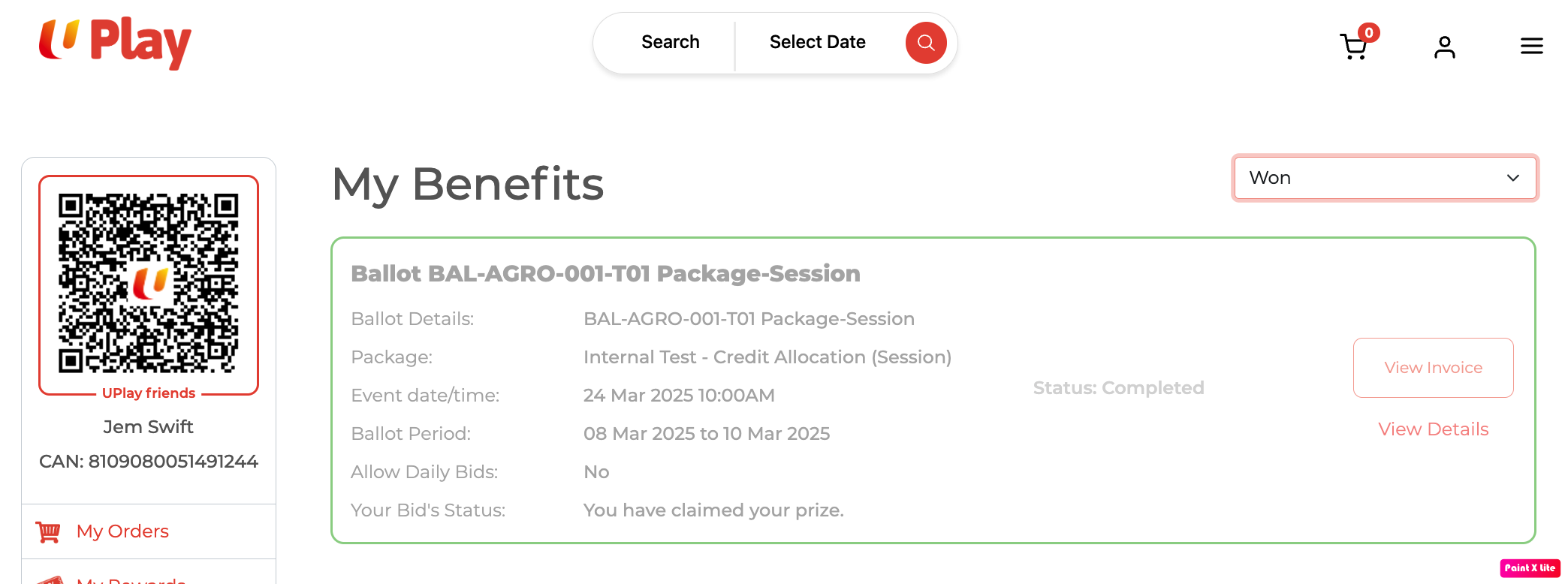
Task: Click the Paint X lite badge
Action: (1530, 568)
